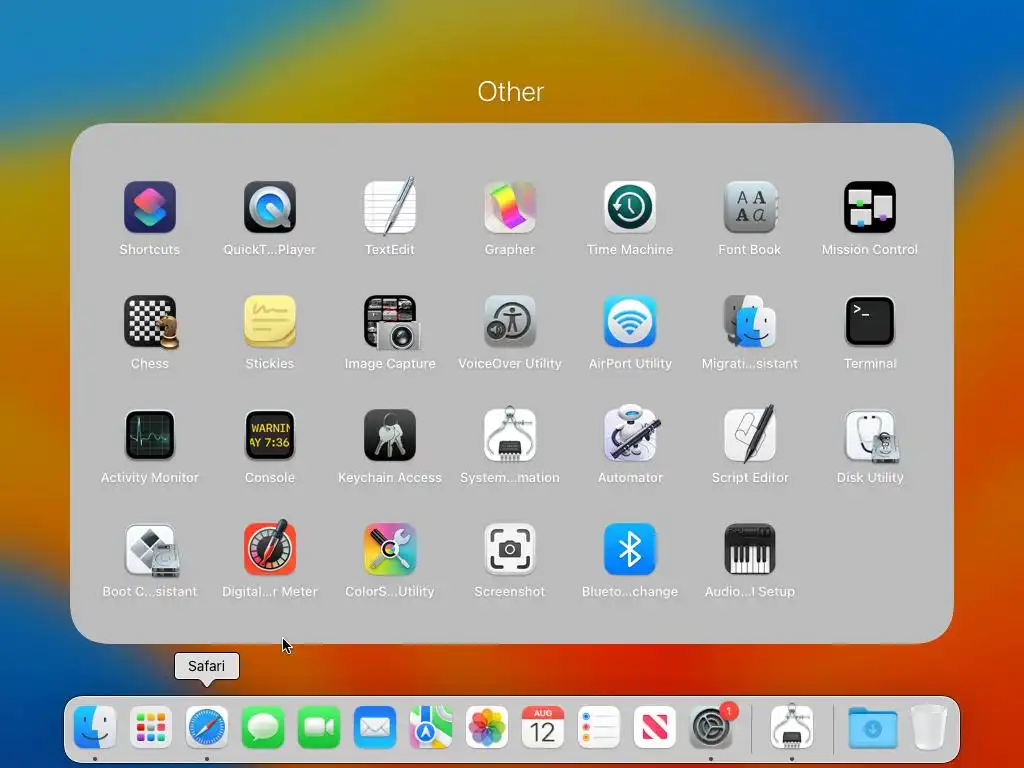Open Trash in the Dock
This screenshot has width=1024, height=768.
(929, 727)
